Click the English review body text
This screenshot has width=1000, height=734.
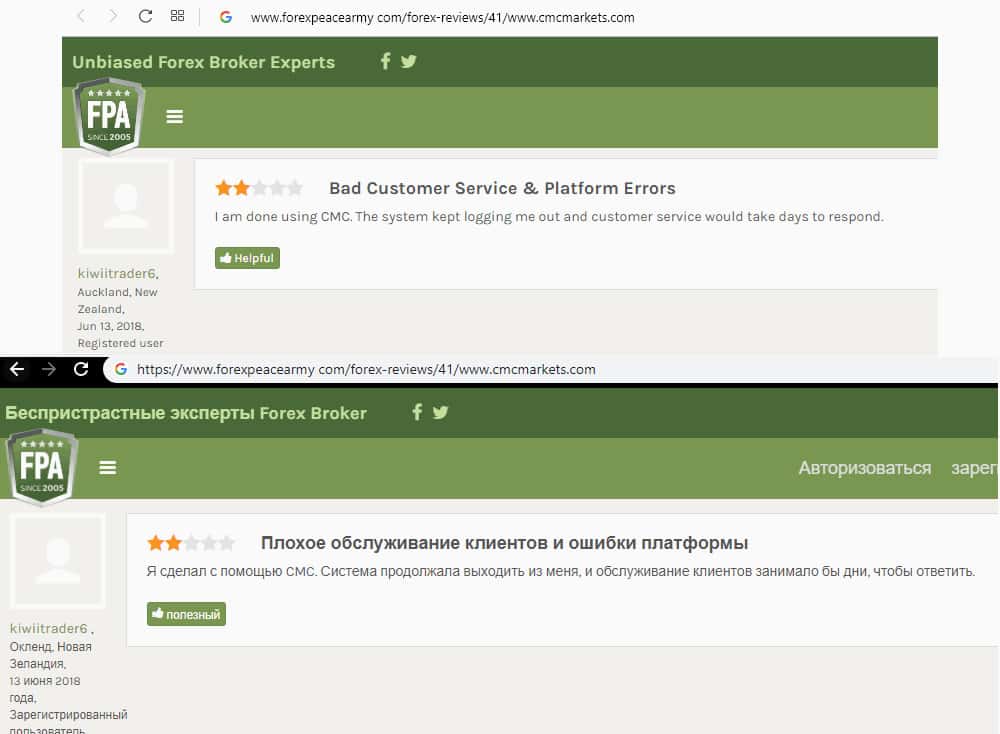[x=549, y=217]
